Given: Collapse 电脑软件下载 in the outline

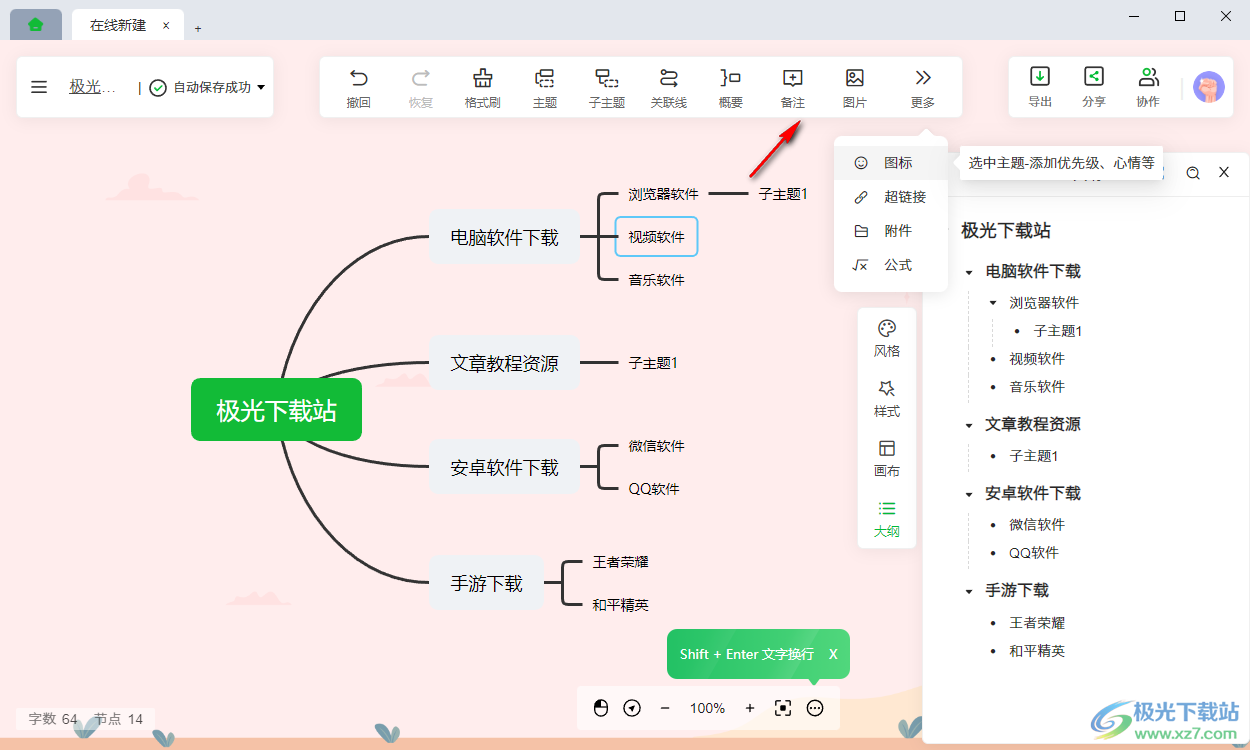Looking at the screenshot, I should pos(969,272).
